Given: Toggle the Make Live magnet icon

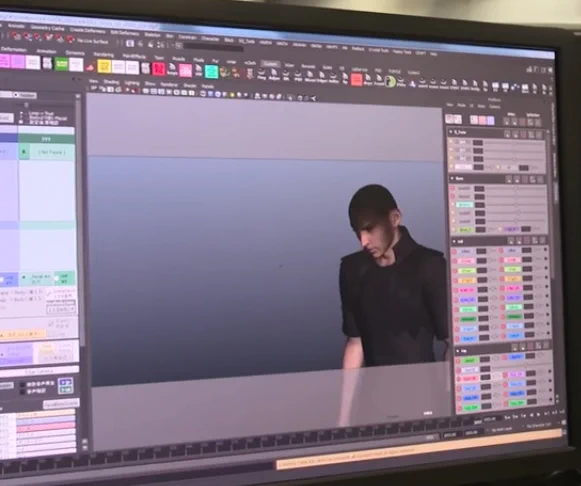Looking at the screenshot, I should point(70,40).
